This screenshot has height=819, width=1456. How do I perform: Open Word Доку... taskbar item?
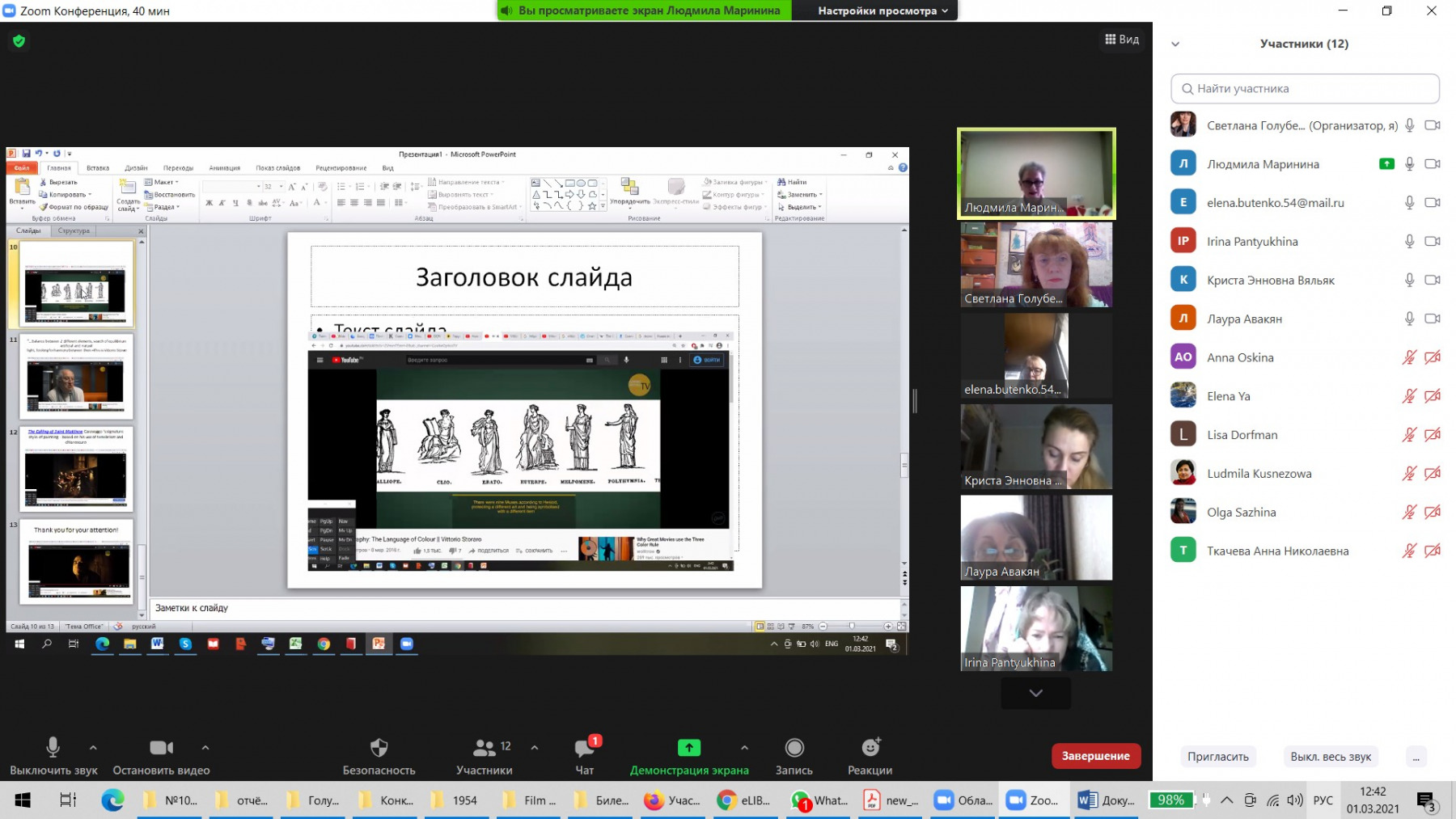click(1107, 800)
